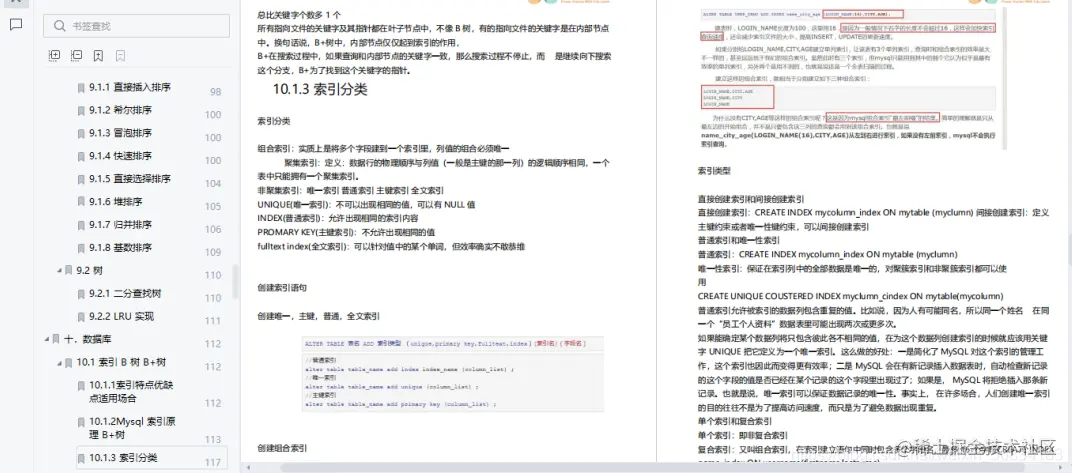Viewport: 1072px width, 473px height.
Task: Click the INDEX(普通索引) line
Action: click(338, 218)
